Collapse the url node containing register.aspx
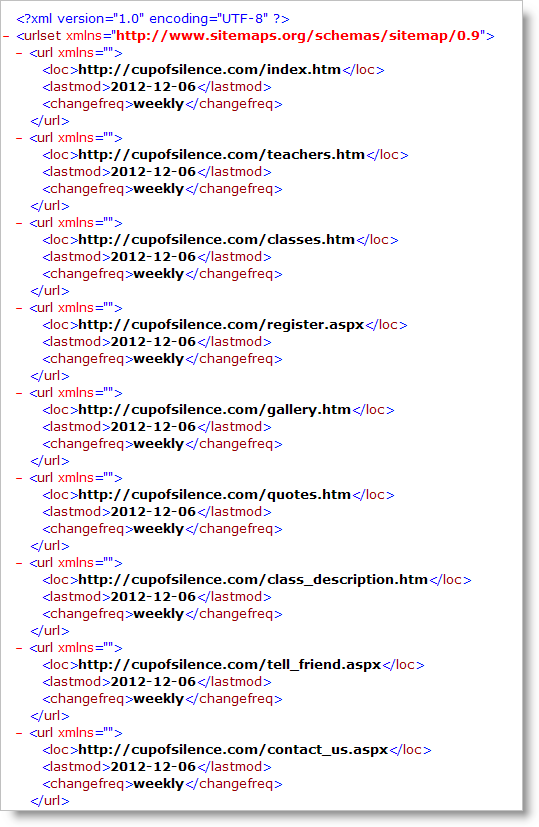 (20, 307)
